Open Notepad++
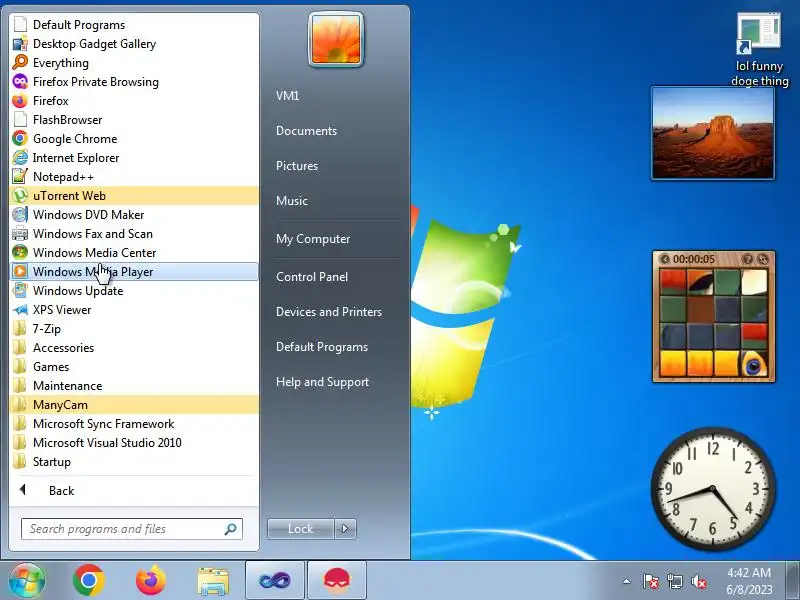 point(134,177)
